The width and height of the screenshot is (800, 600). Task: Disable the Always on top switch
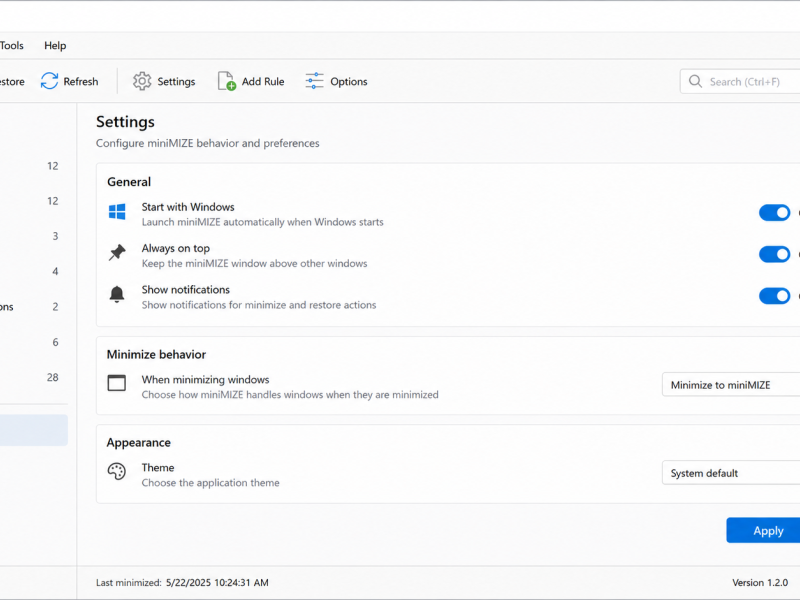click(x=774, y=254)
